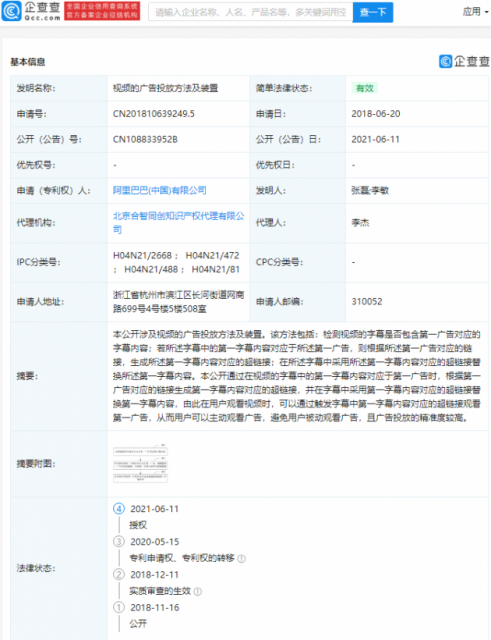
Task: Click the 代理机构 field label
Action: click(x=36, y=222)
